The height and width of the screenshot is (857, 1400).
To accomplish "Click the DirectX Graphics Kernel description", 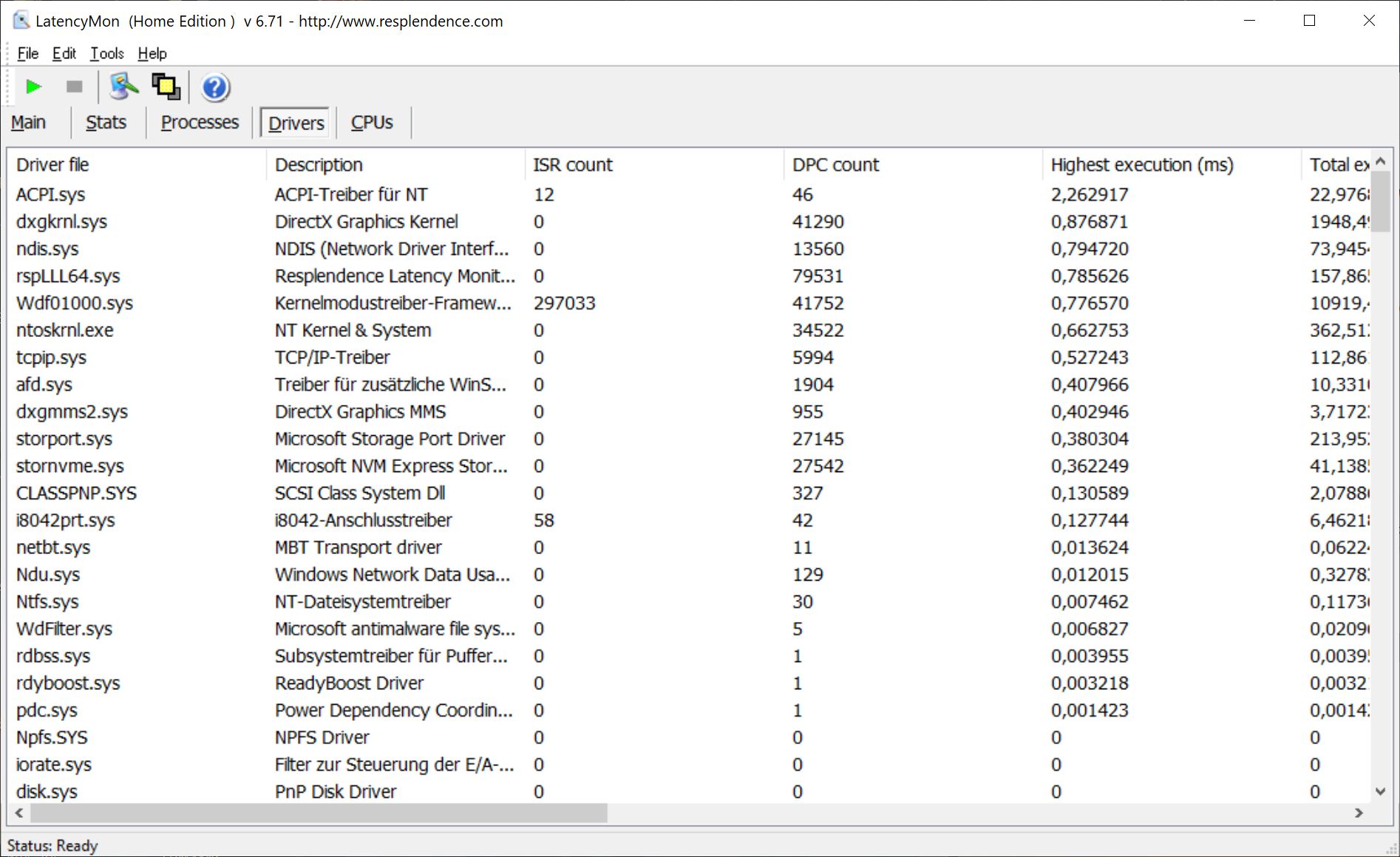I will click(367, 222).
